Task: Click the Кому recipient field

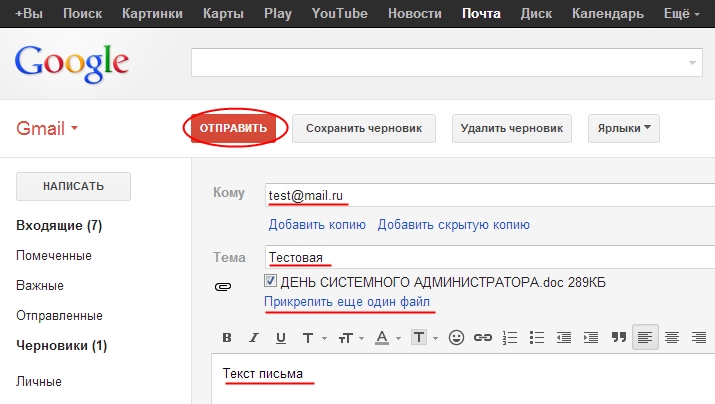Action: coord(490,195)
